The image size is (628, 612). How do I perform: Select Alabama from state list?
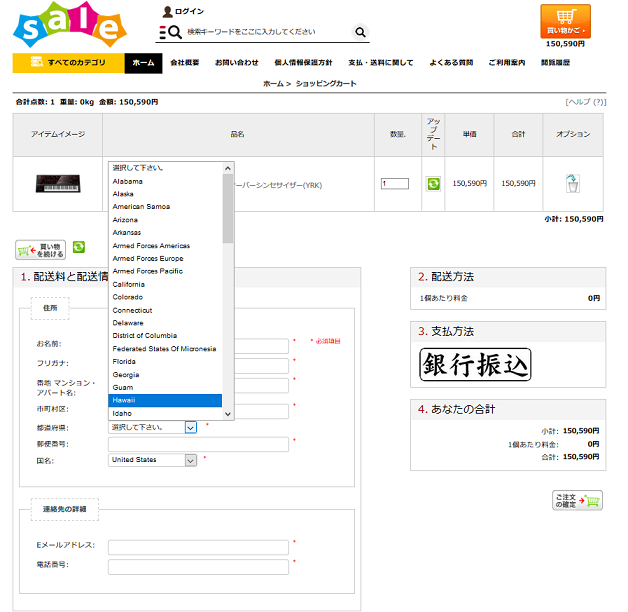click(165, 181)
